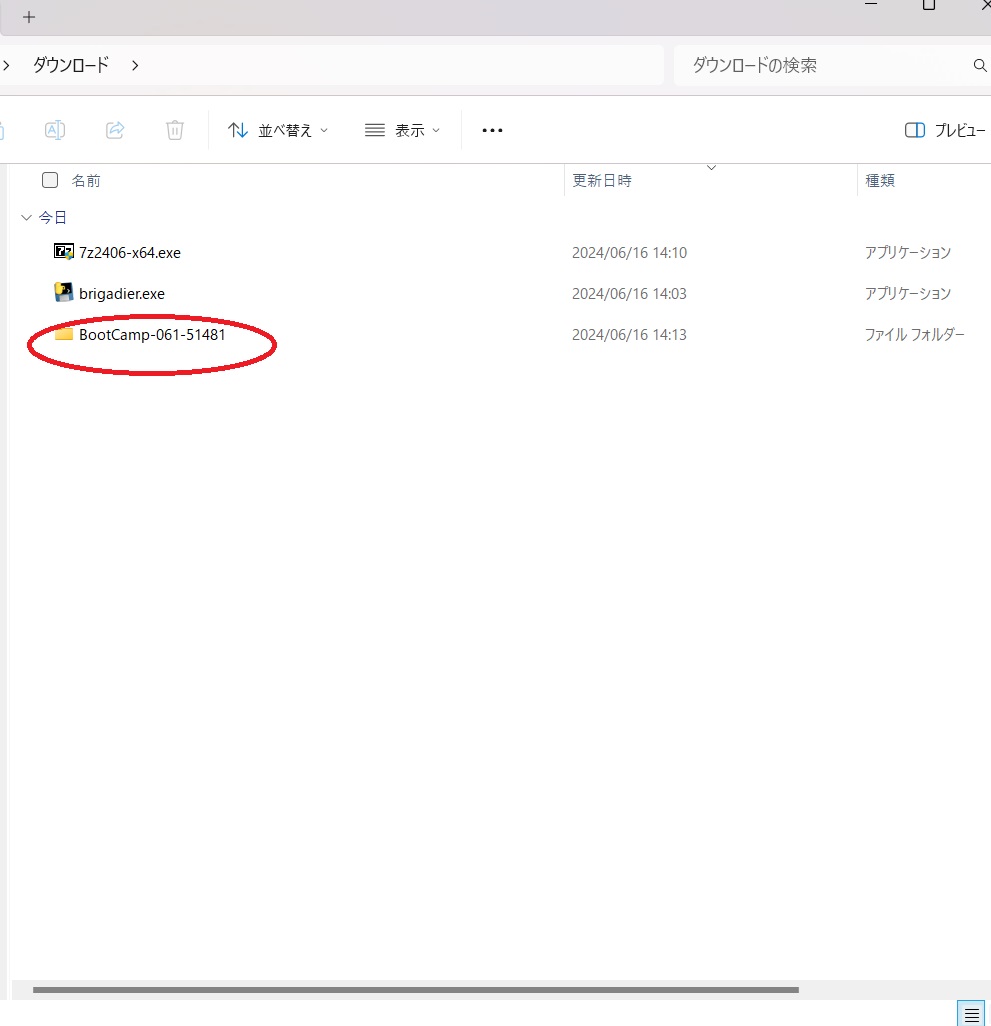Screen dimensions: 991x1026
Task: Click the Delete trash icon
Action: pos(175,130)
